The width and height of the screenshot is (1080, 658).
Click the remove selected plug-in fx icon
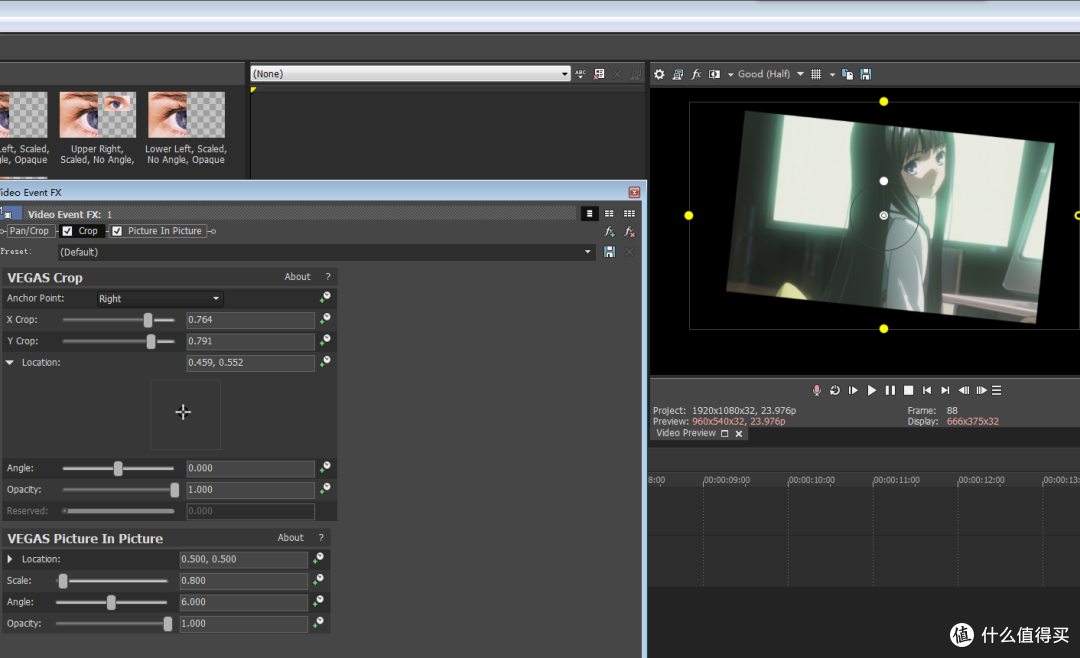tap(630, 232)
